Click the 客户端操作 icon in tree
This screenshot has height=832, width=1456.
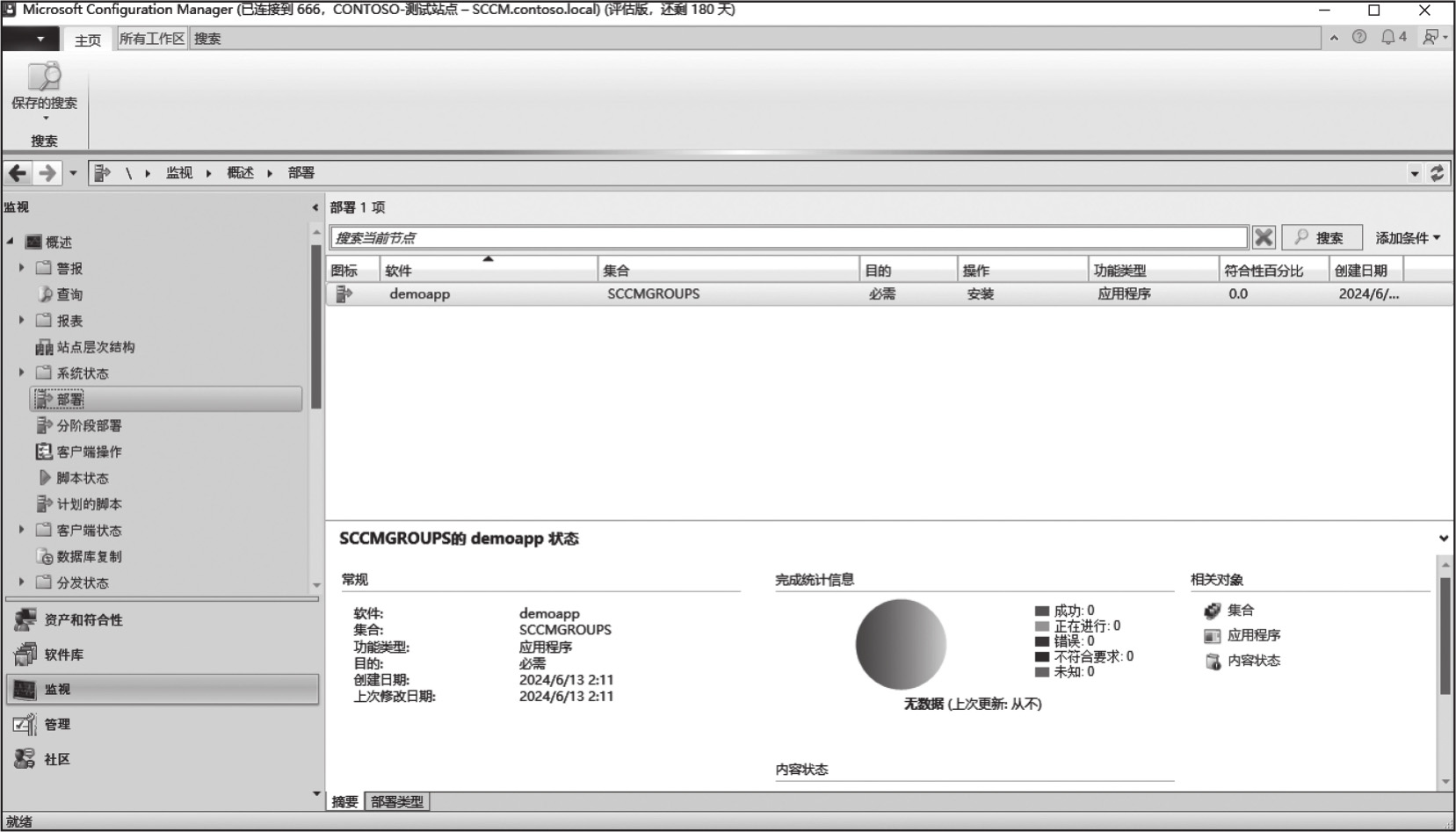(44, 452)
